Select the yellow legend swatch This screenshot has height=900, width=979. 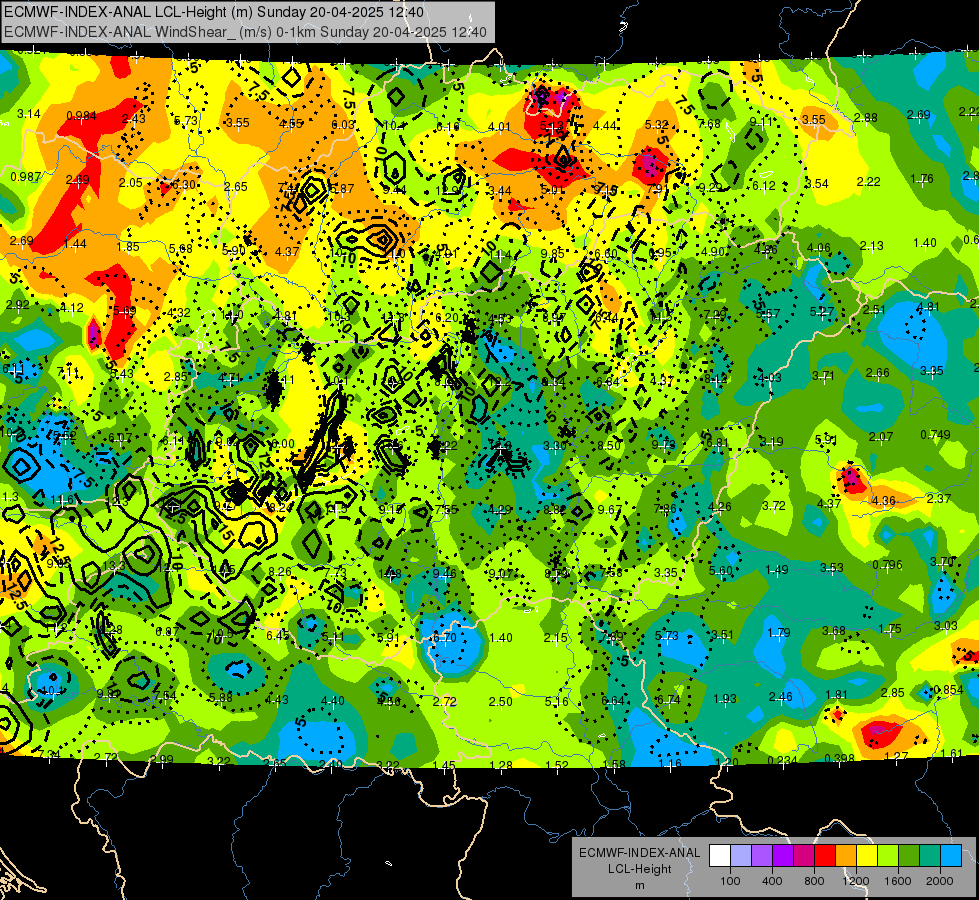867,856
